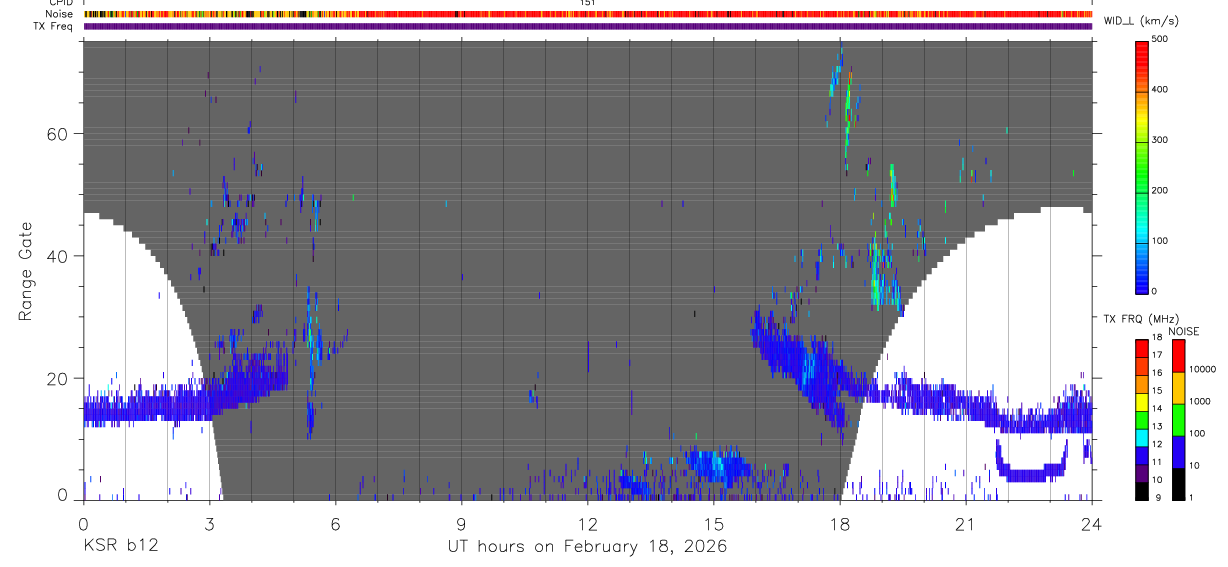Click the x-axis tick label '21'
The height and width of the screenshot is (567, 1228).
pyautogui.click(x=966, y=523)
